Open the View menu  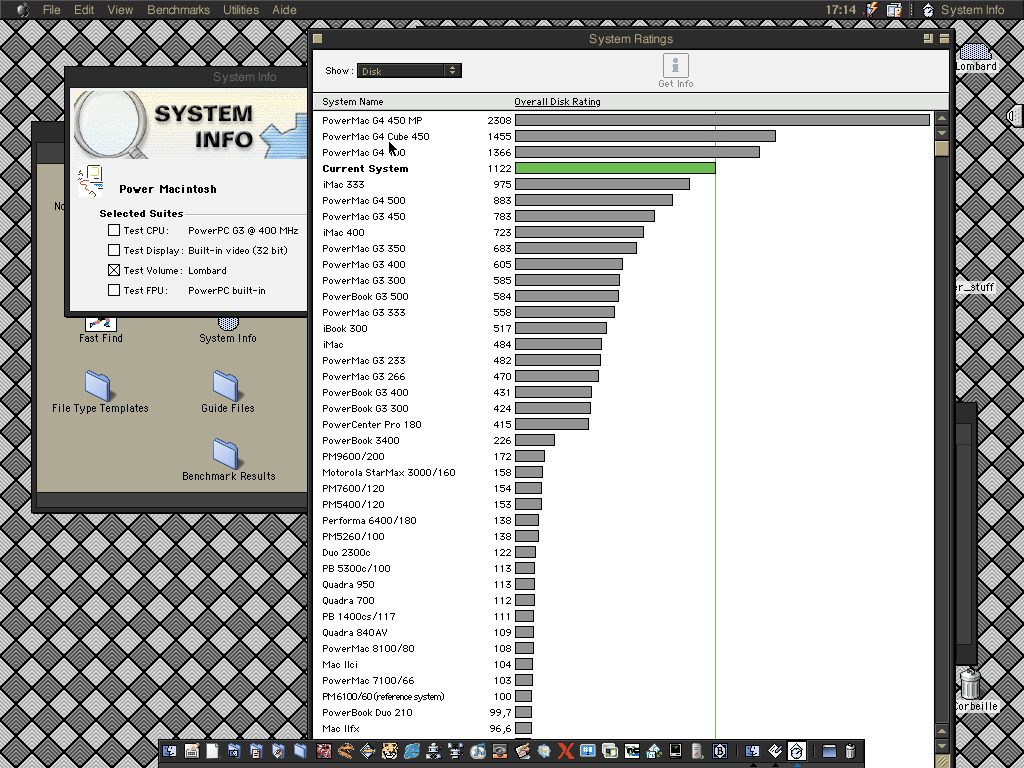pos(120,10)
